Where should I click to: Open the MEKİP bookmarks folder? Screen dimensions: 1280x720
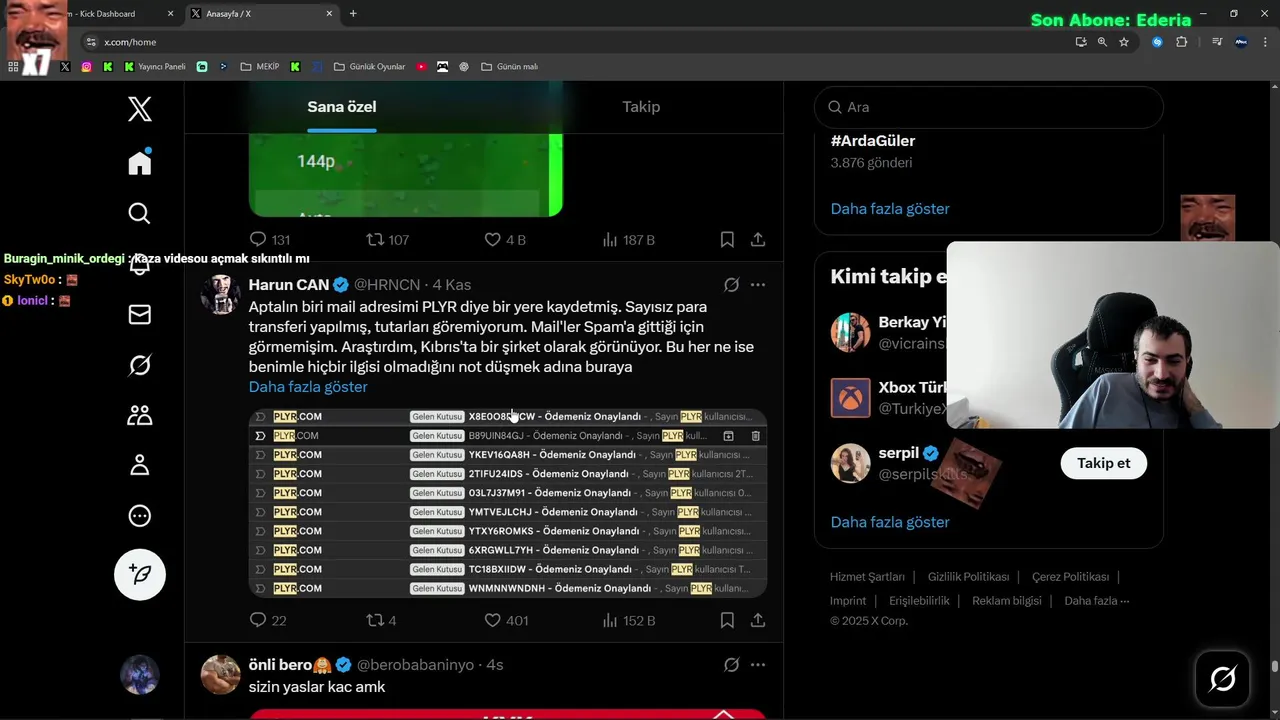pyautogui.click(x=259, y=67)
